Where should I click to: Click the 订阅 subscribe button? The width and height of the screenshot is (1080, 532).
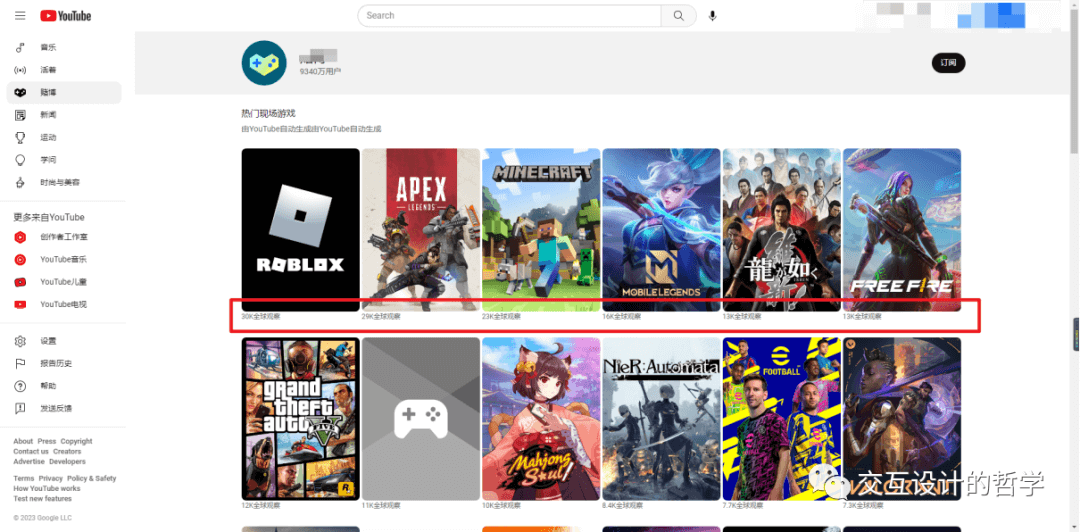(x=948, y=63)
